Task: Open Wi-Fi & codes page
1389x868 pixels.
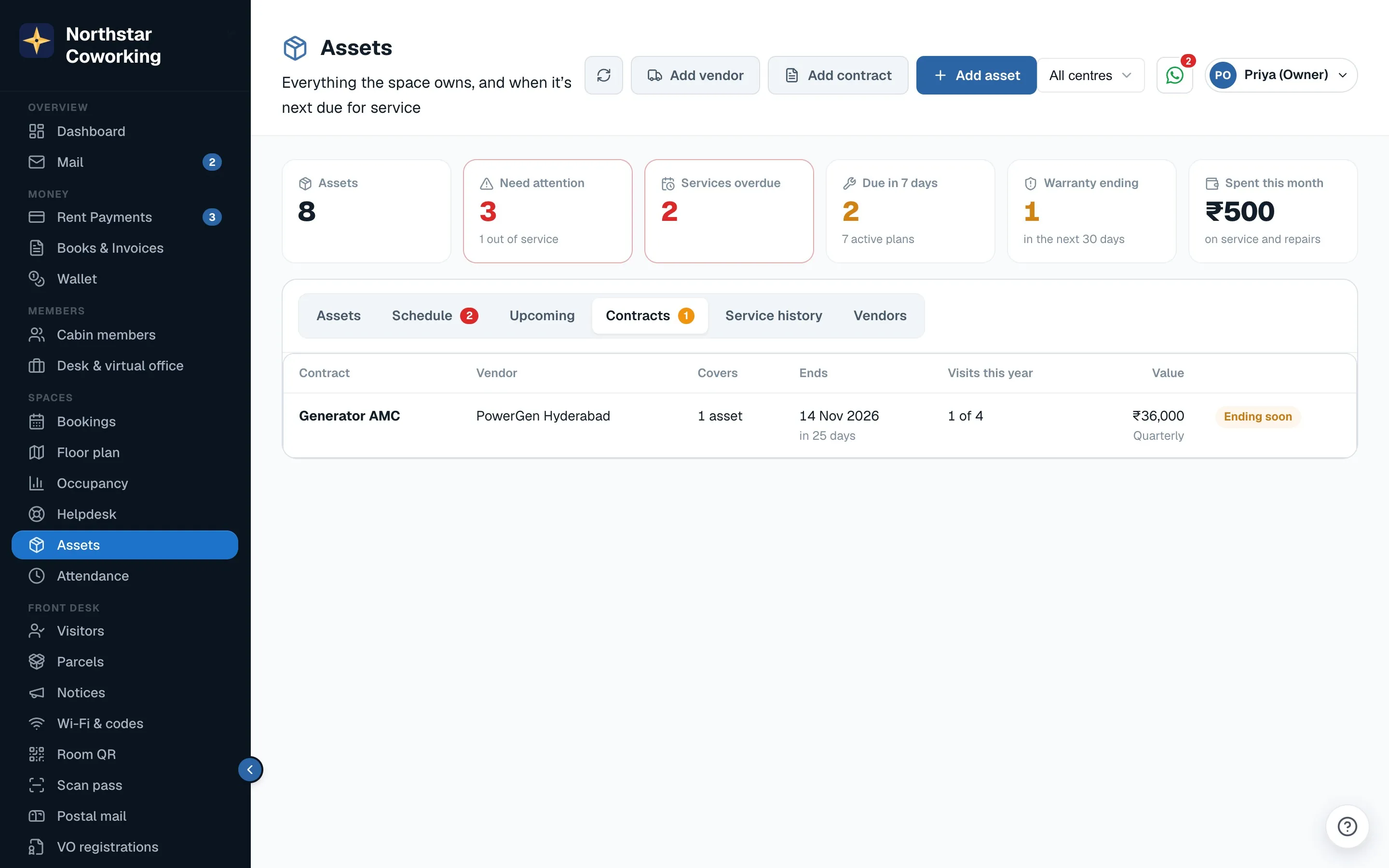Action: click(x=125, y=723)
